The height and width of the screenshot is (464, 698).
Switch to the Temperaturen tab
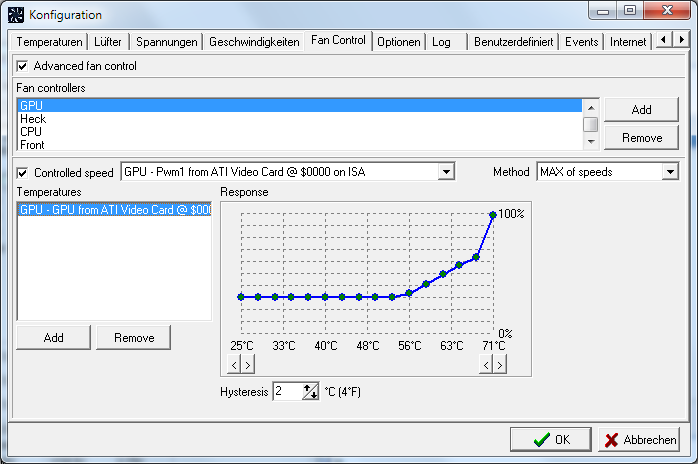[x=49, y=42]
